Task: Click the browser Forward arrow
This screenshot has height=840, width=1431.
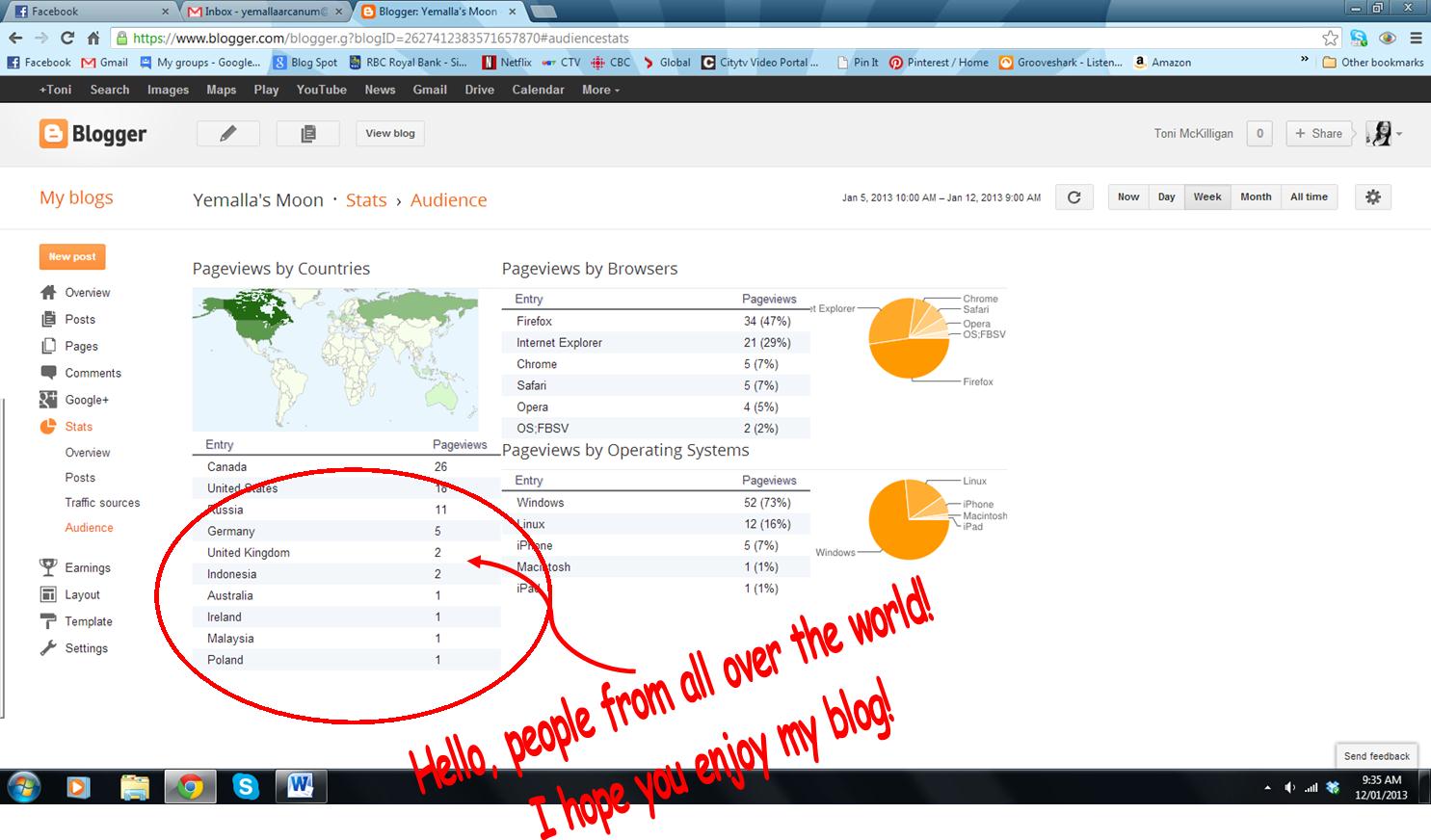Action: click(x=41, y=39)
